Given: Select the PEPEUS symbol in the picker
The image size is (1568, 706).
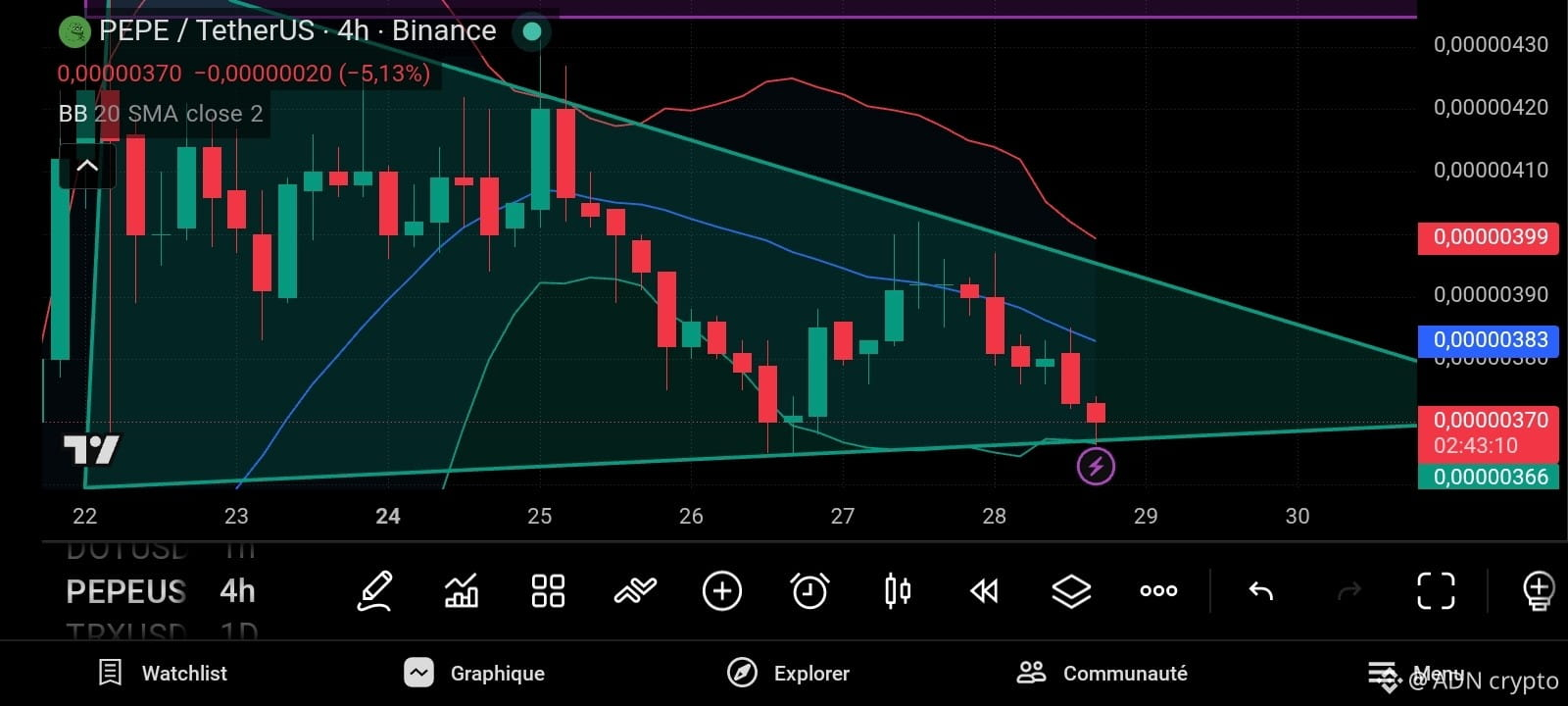Looking at the screenshot, I should [x=125, y=591].
